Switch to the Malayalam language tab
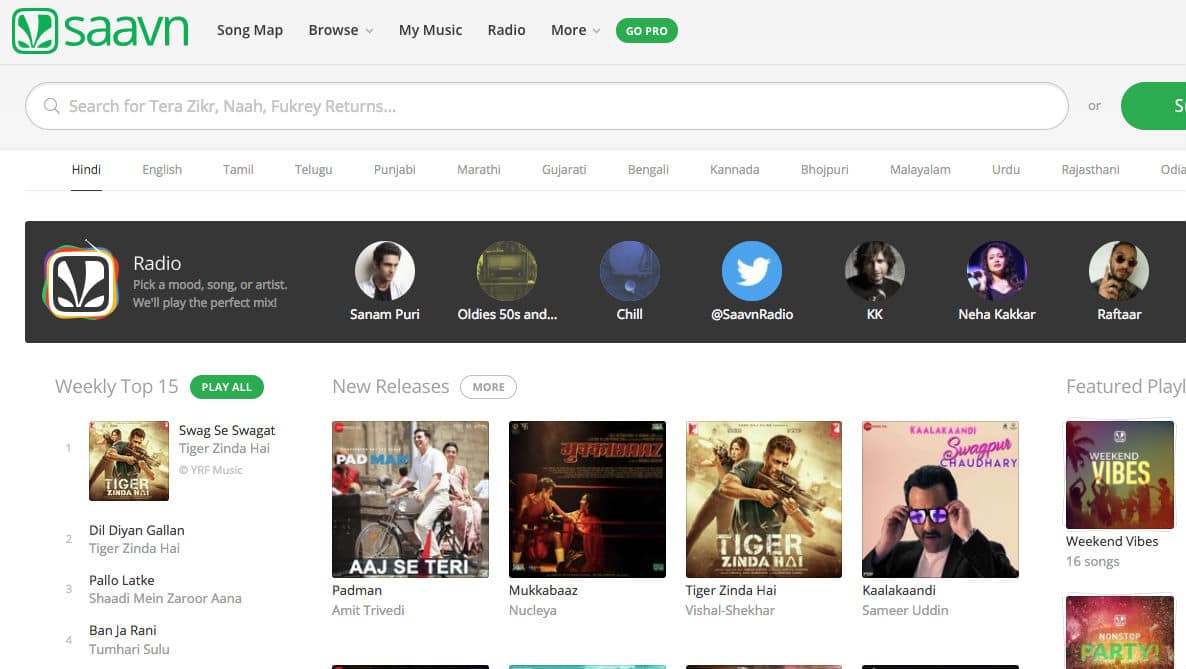1186x669 pixels. (920, 170)
